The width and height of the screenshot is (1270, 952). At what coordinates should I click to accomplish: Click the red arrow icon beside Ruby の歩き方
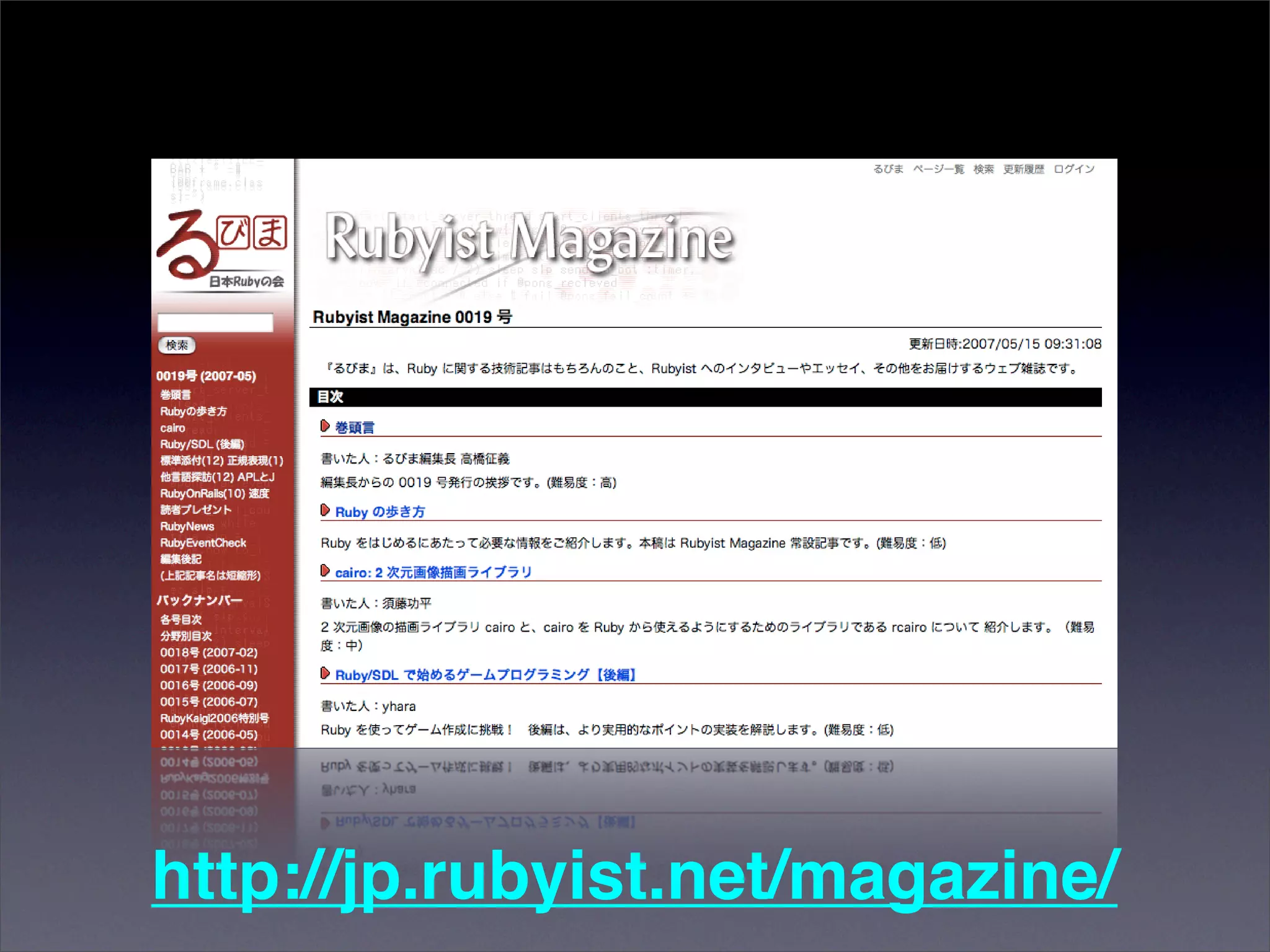point(325,511)
